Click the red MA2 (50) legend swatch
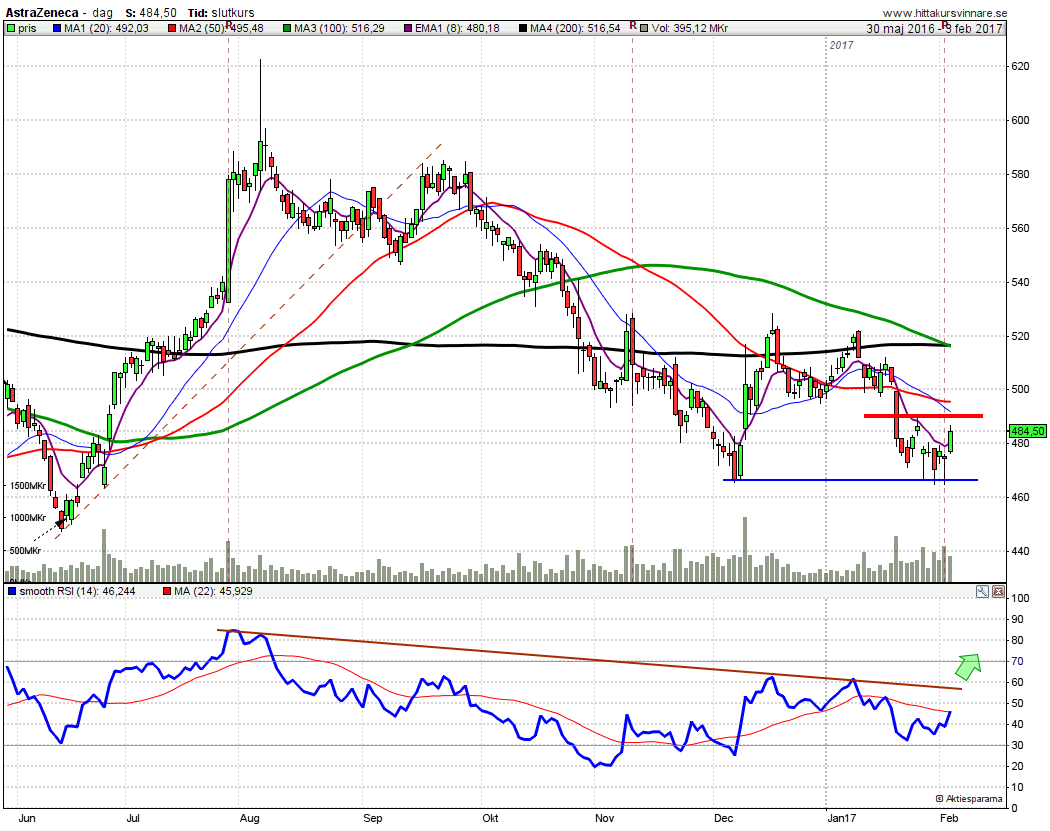The height and width of the screenshot is (831, 1050). pos(172,28)
